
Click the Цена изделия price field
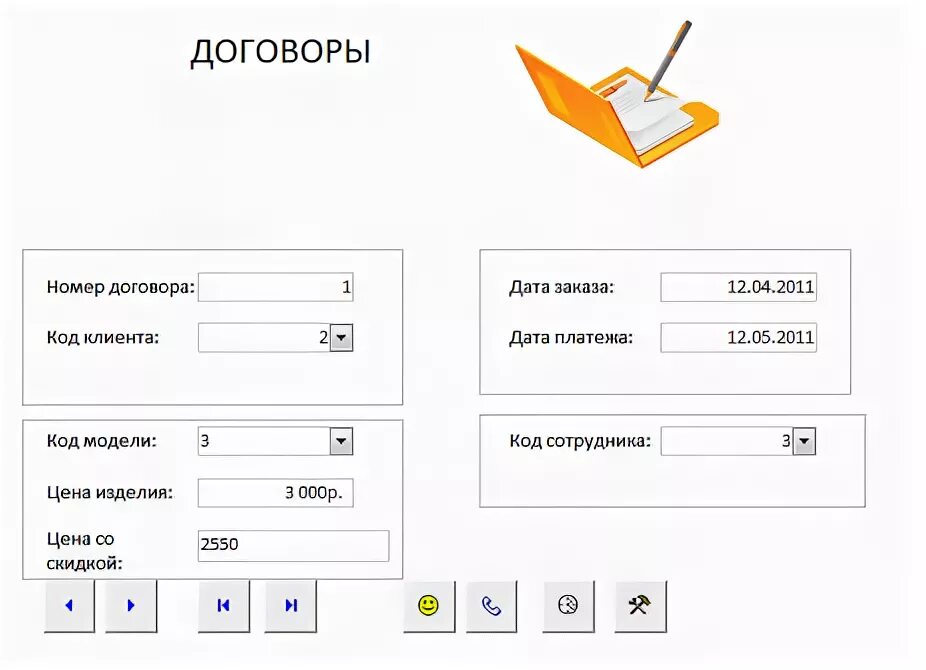click(x=275, y=492)
